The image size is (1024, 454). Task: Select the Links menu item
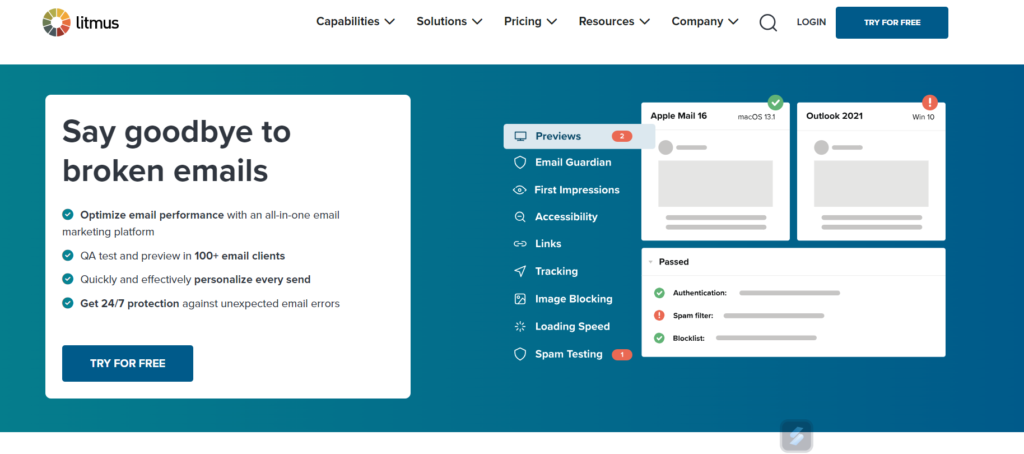point(538,244)
